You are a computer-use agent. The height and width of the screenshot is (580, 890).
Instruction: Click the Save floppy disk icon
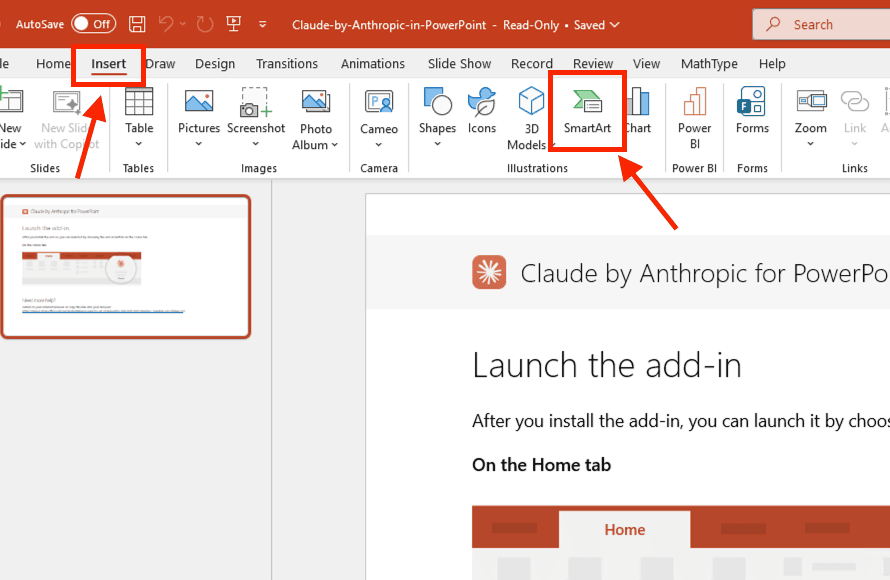tap(137, 24)
